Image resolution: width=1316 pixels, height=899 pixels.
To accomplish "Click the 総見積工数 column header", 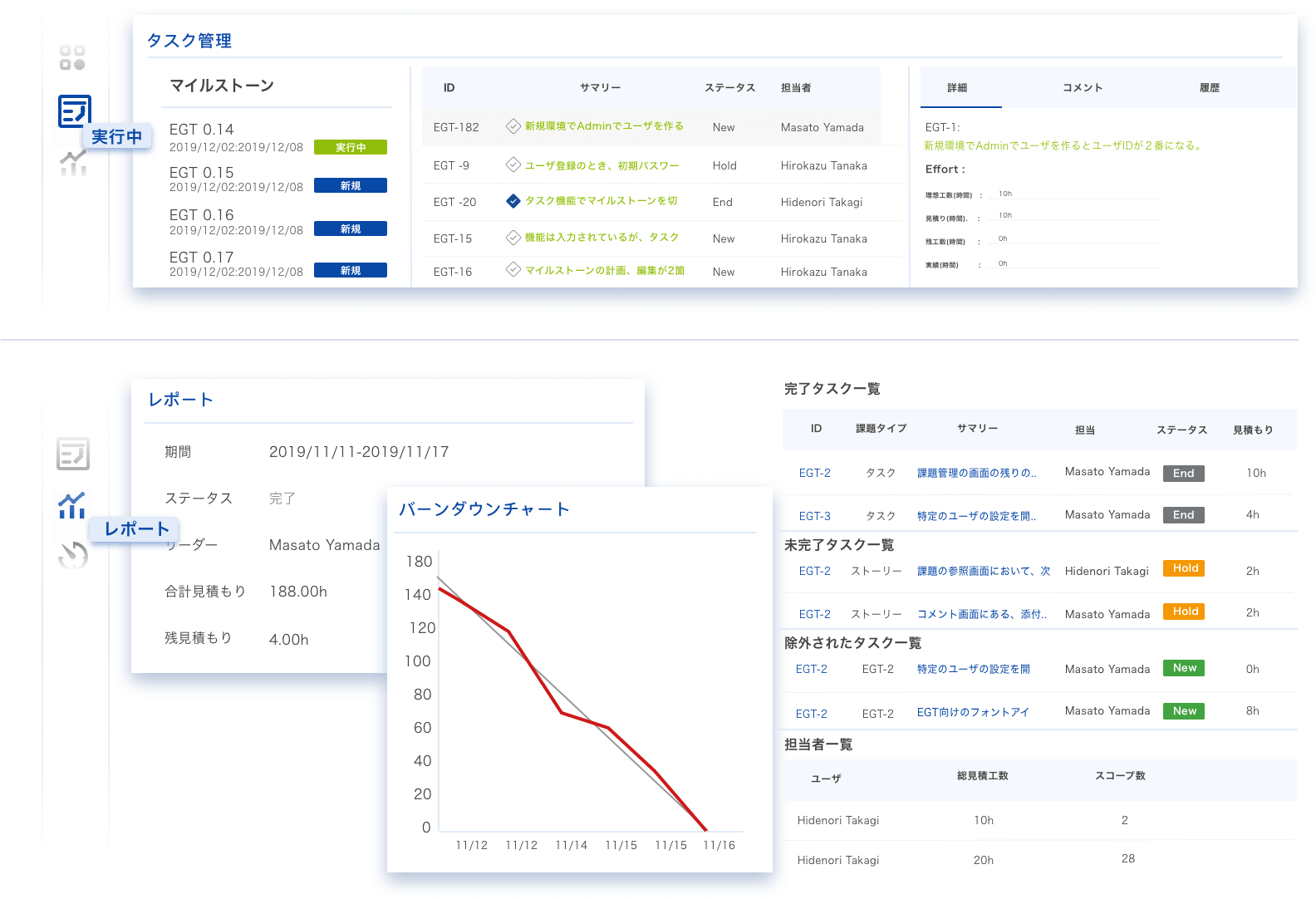I will (983, 776).
